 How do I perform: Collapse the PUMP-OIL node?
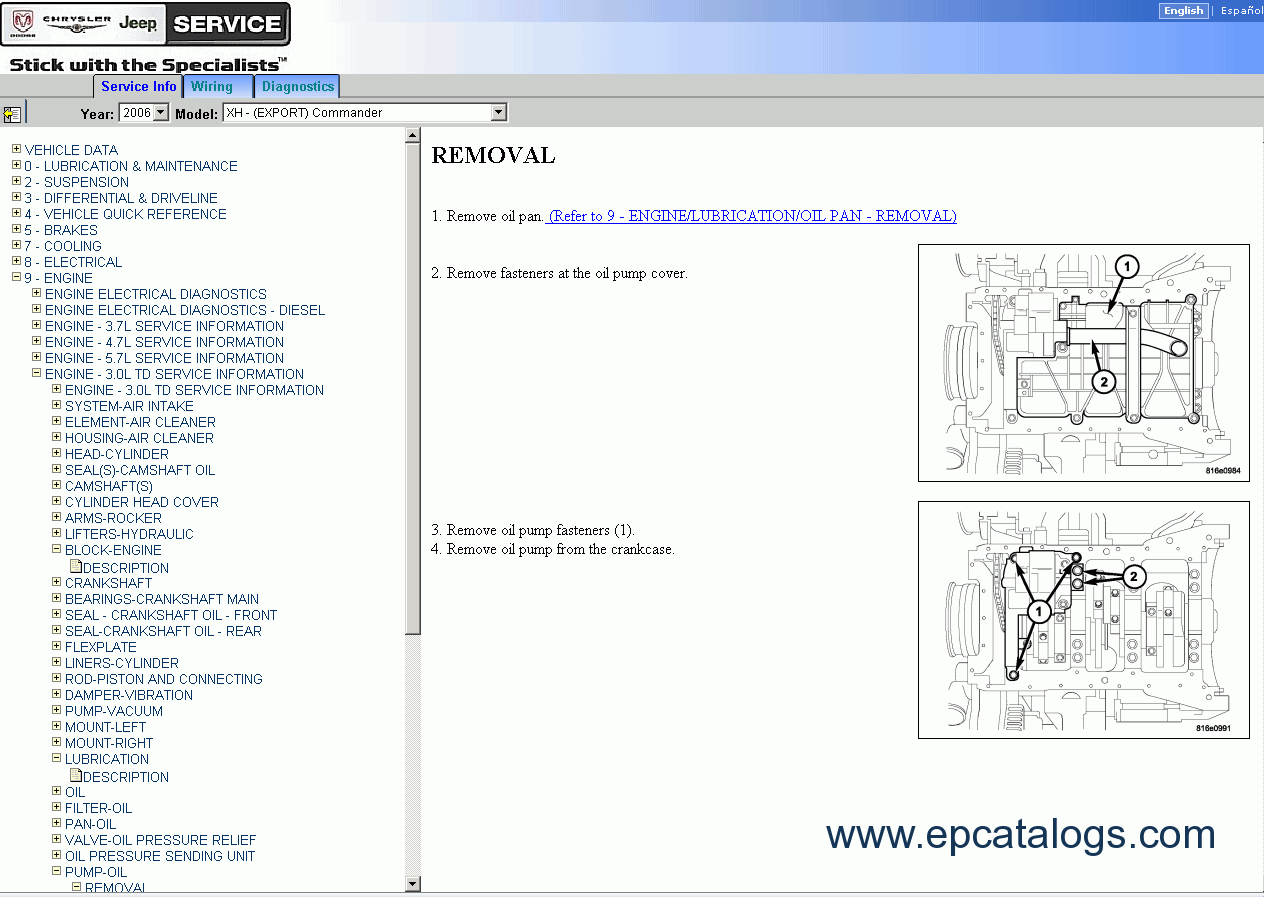(x=56, y=872)
